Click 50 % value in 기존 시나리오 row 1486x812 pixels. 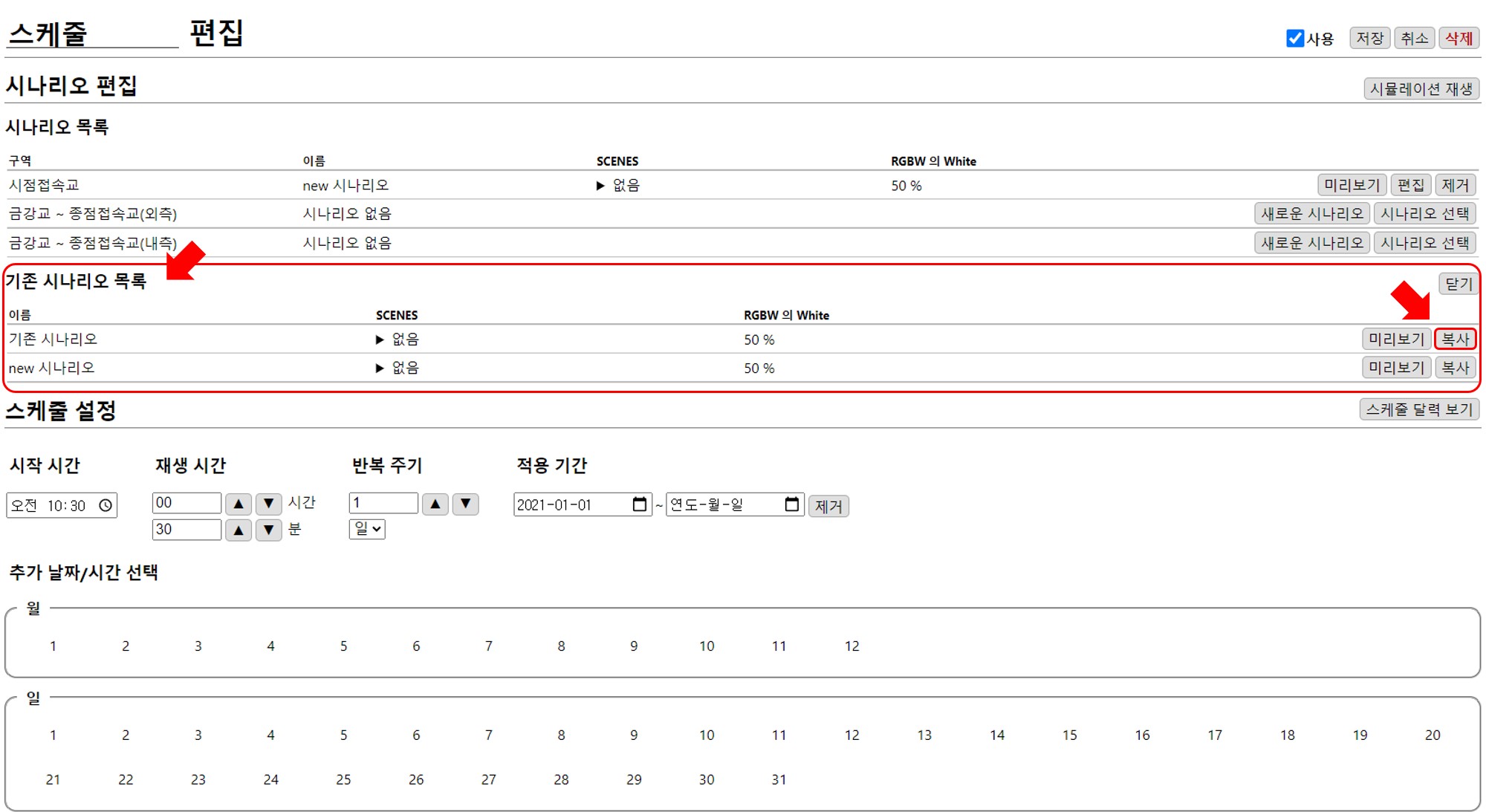click(x=759, y=340)
